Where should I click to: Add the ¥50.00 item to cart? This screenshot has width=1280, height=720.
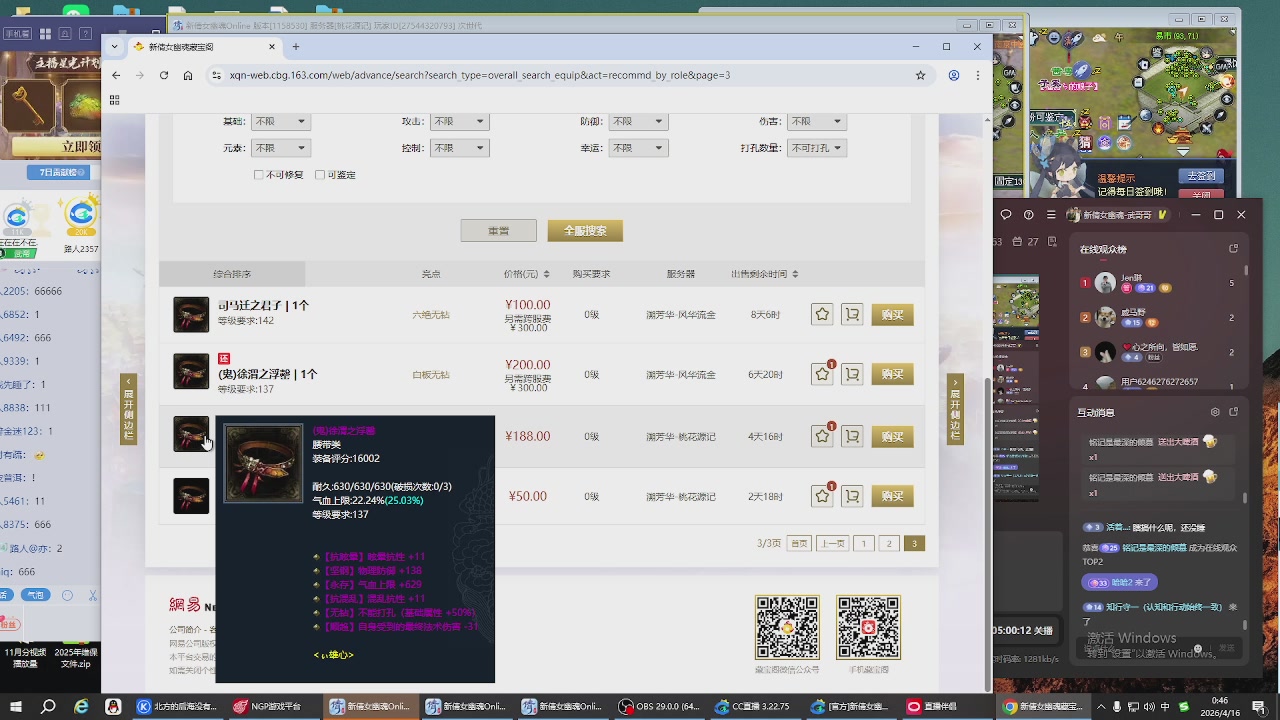(x=852, y=497)
